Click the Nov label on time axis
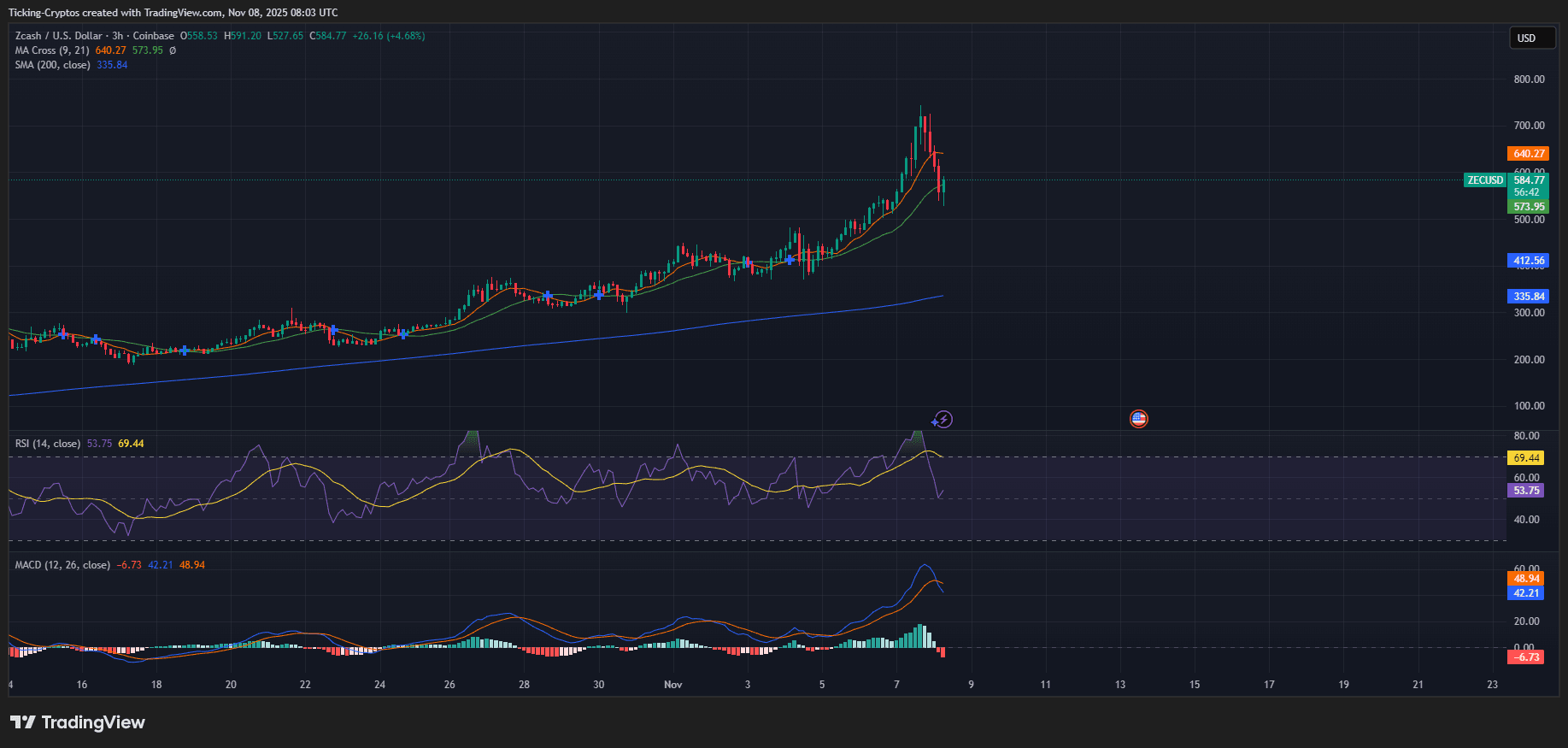The width and height of the screenshot is (1568, 748). pyautogui.click(x=673, y=685)
